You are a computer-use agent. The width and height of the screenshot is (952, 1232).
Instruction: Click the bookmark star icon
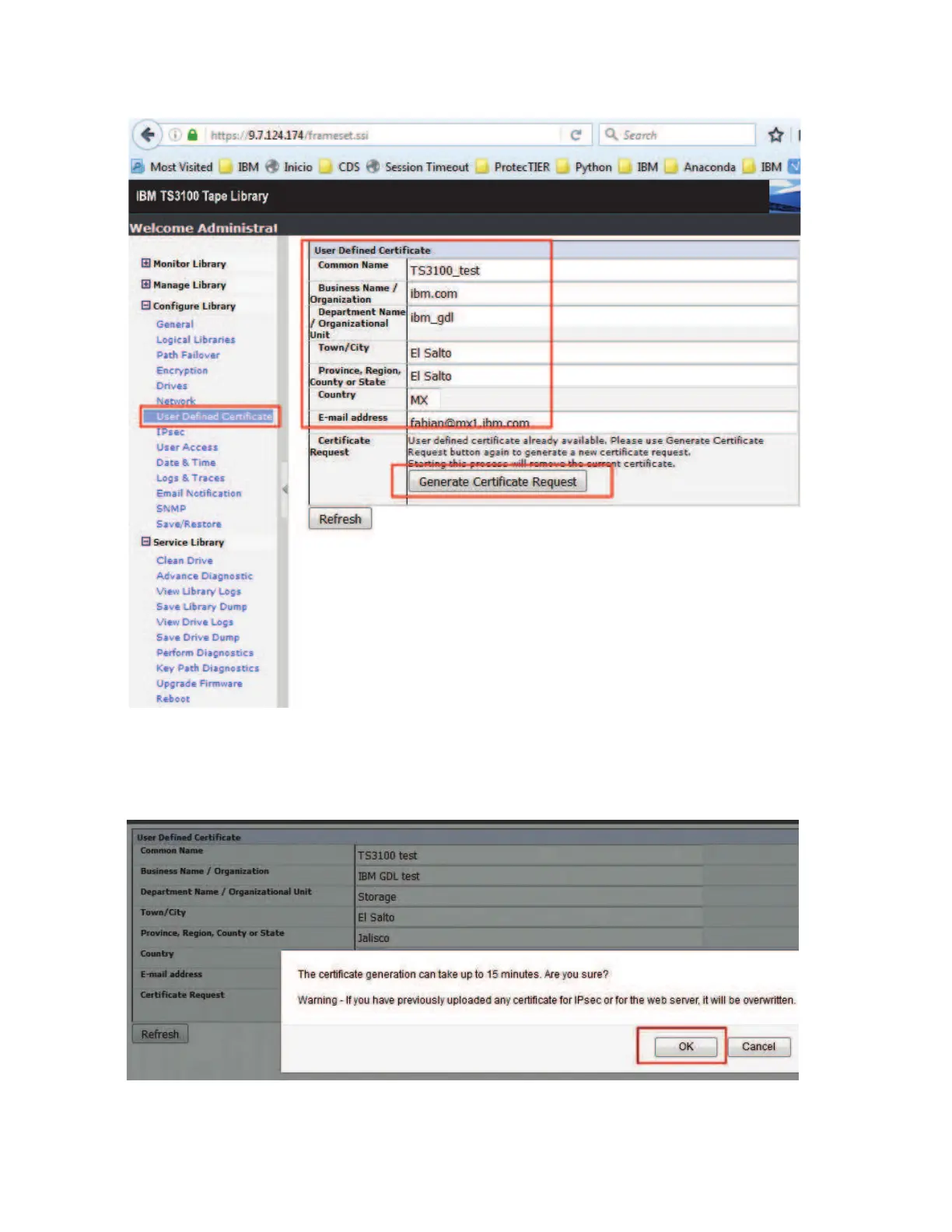(775, 135)
